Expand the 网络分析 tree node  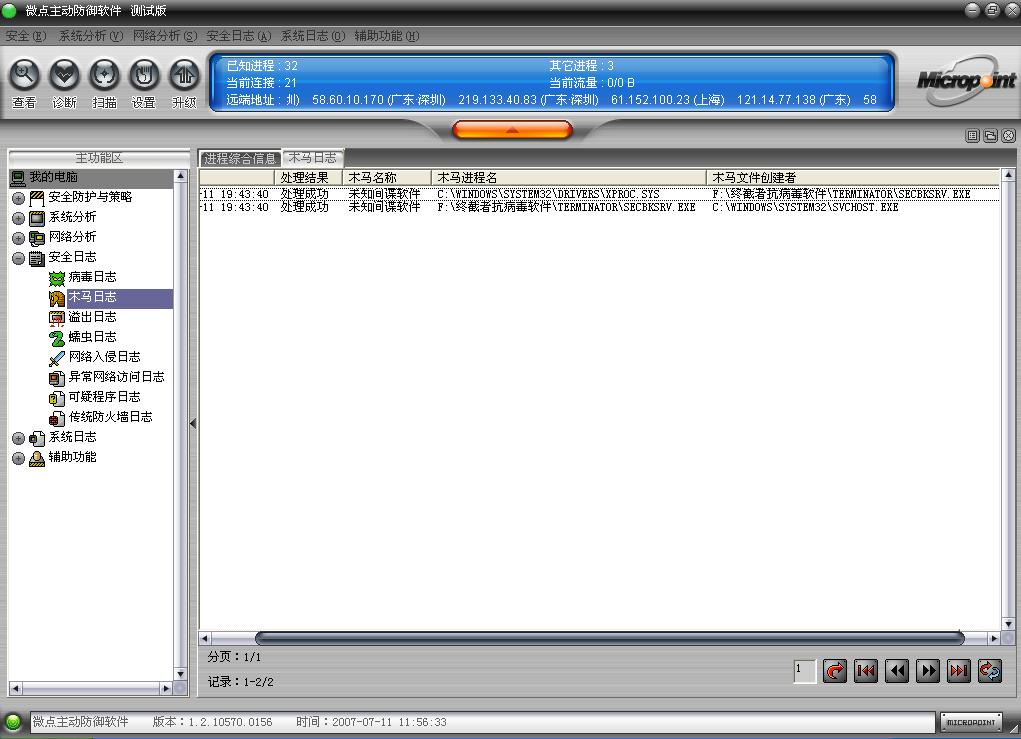pyautogui.click(x=18, y=238)
